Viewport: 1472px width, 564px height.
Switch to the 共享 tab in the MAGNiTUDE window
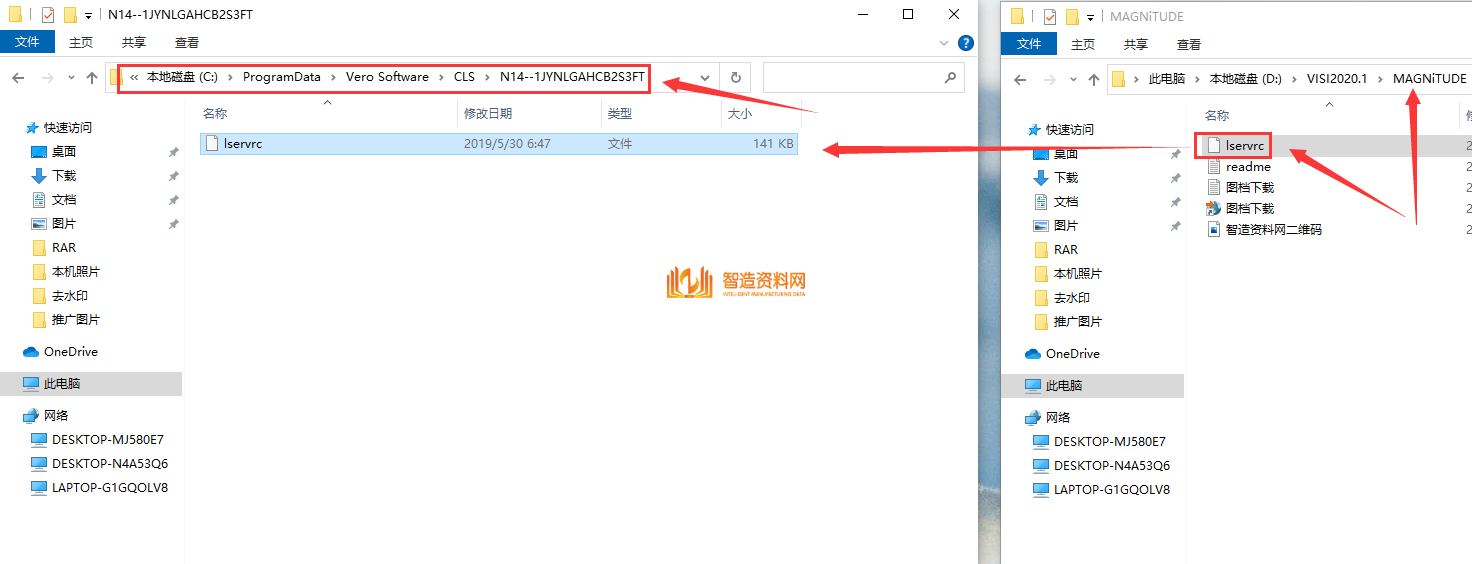click(1136, 44)
